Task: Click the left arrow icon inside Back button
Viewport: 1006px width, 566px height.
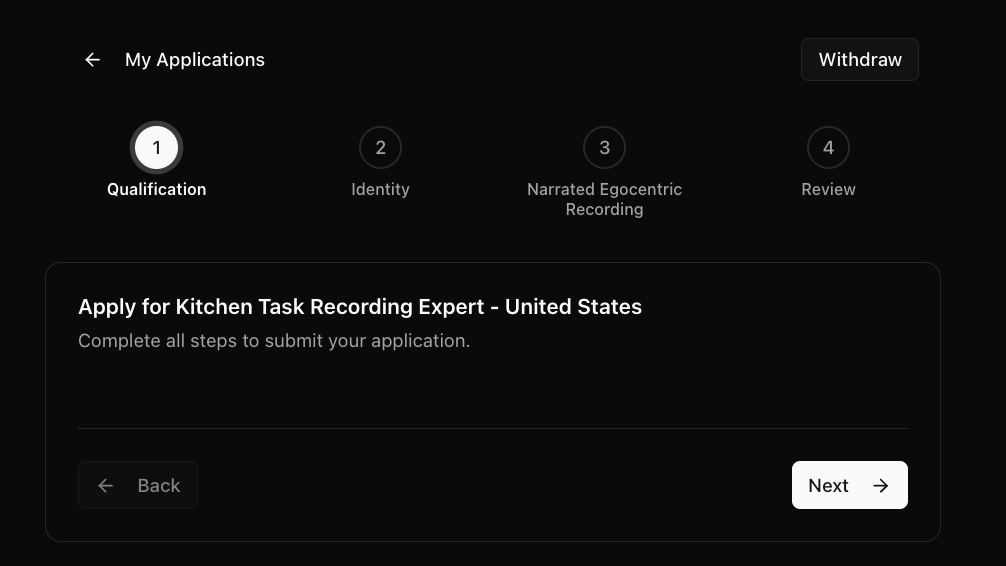Action: [x=105, y=486]
